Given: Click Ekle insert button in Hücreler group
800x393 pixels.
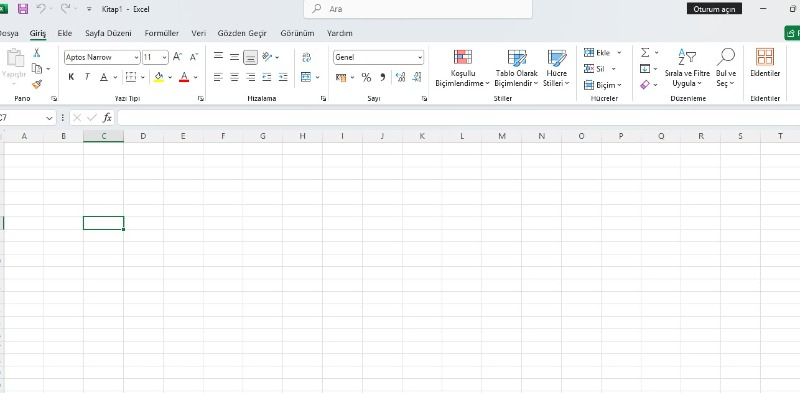Looking at the screenshot, I should [598, 53].
